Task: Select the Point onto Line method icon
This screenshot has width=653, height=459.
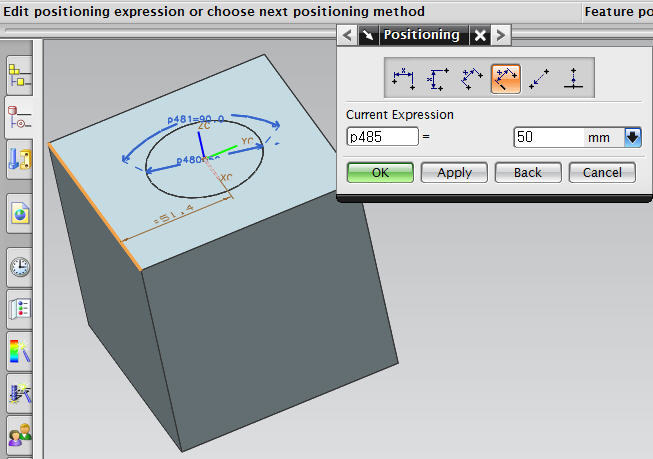Action: 573,78
